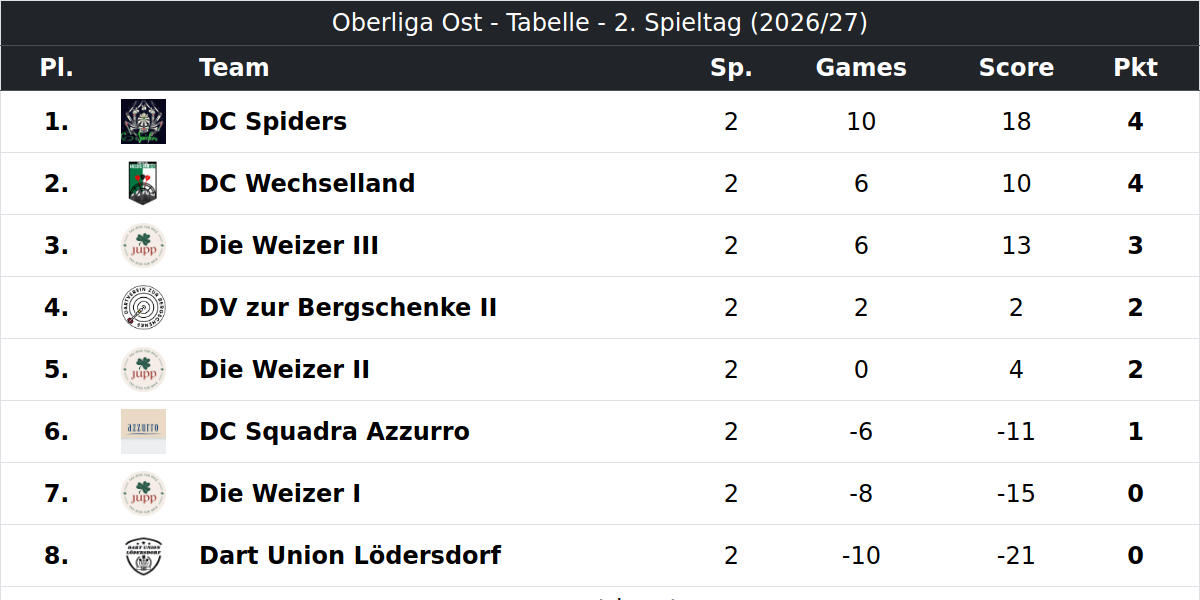Screen dimensions: 1200x600
Task: Click the DC Wechselland shield logo
Action: point(143,184)
